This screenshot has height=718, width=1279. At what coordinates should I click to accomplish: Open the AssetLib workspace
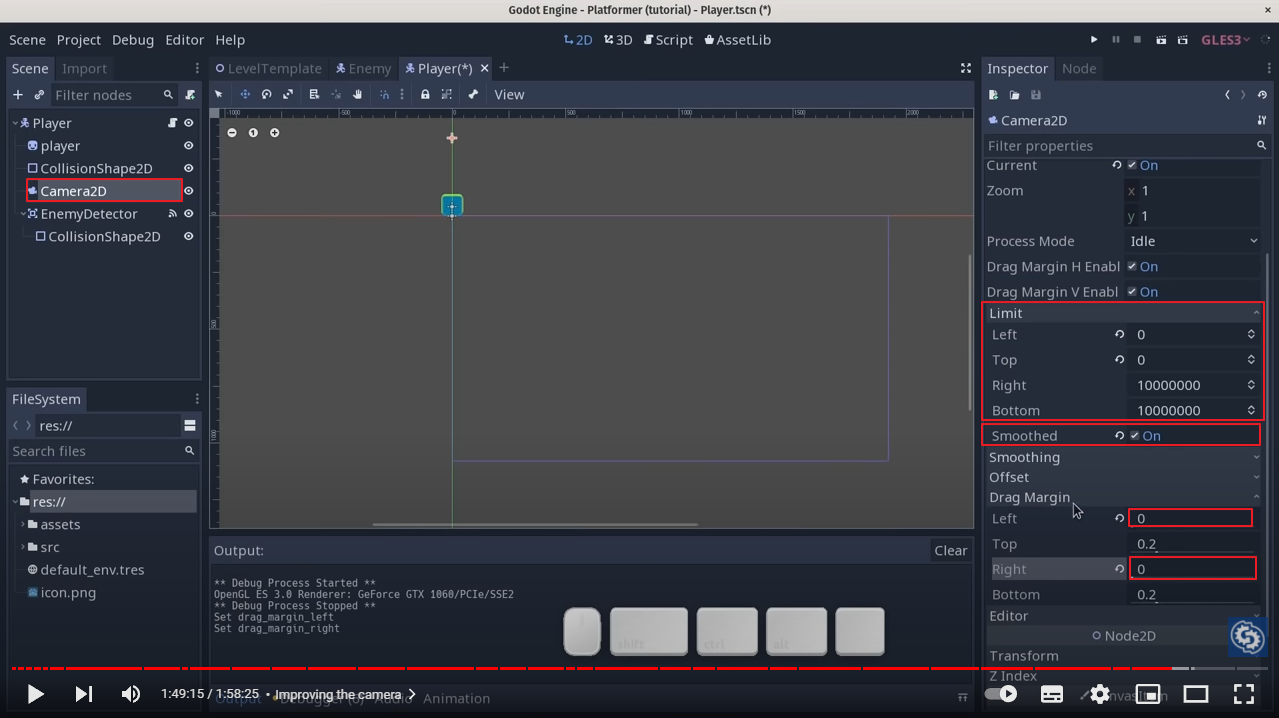(738, 40)
